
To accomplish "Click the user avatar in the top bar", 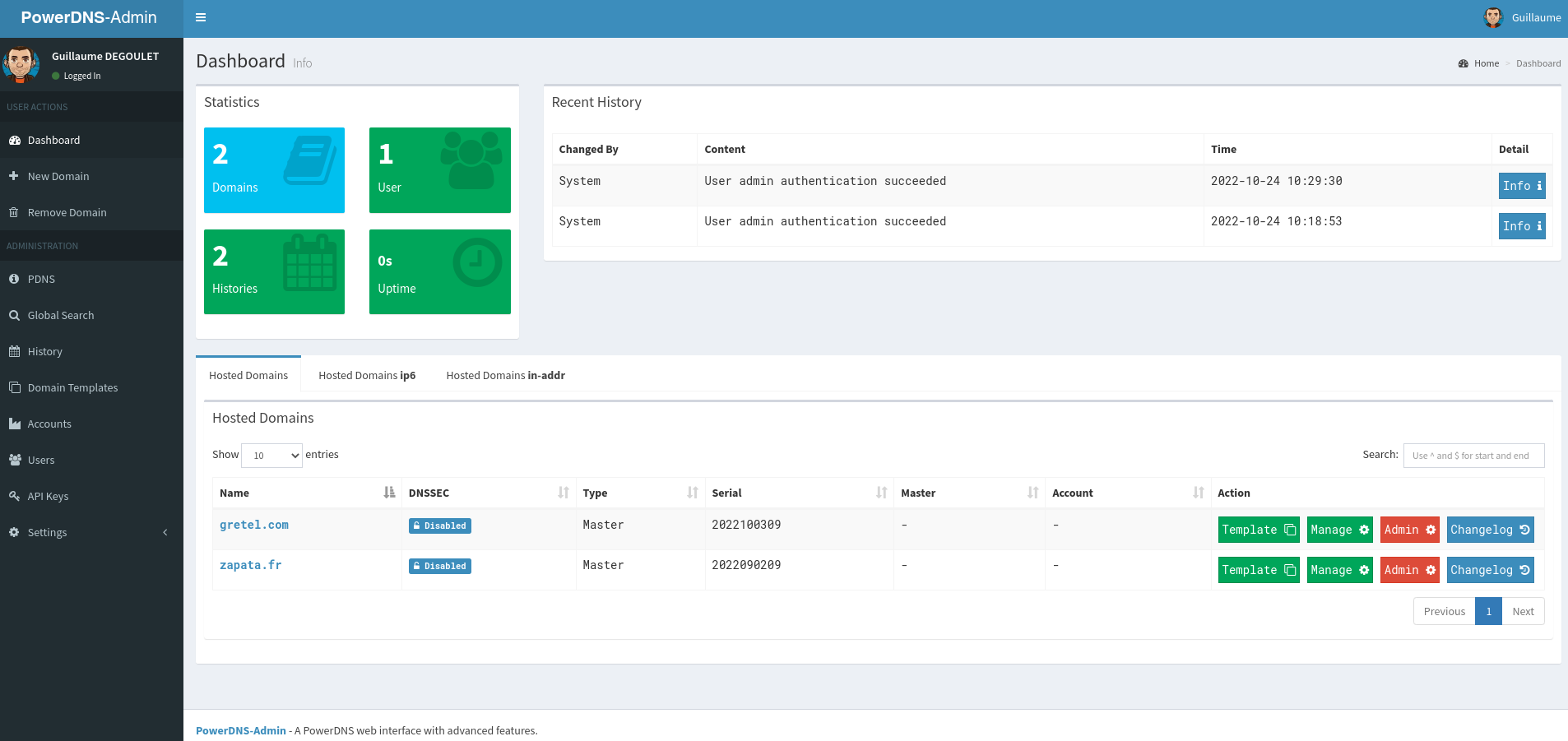I will [x=1492, y=17].
